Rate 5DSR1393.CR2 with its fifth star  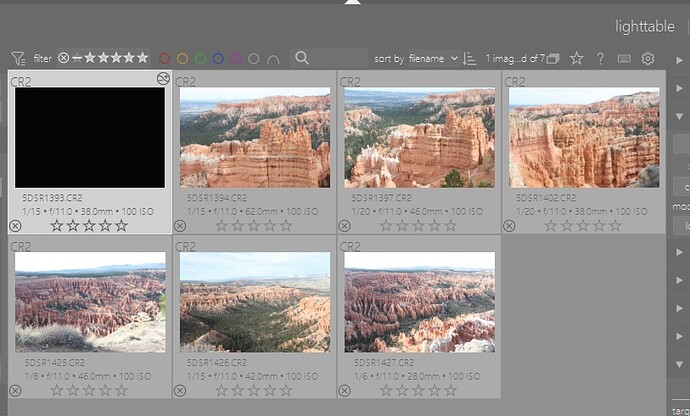(121, 226)
